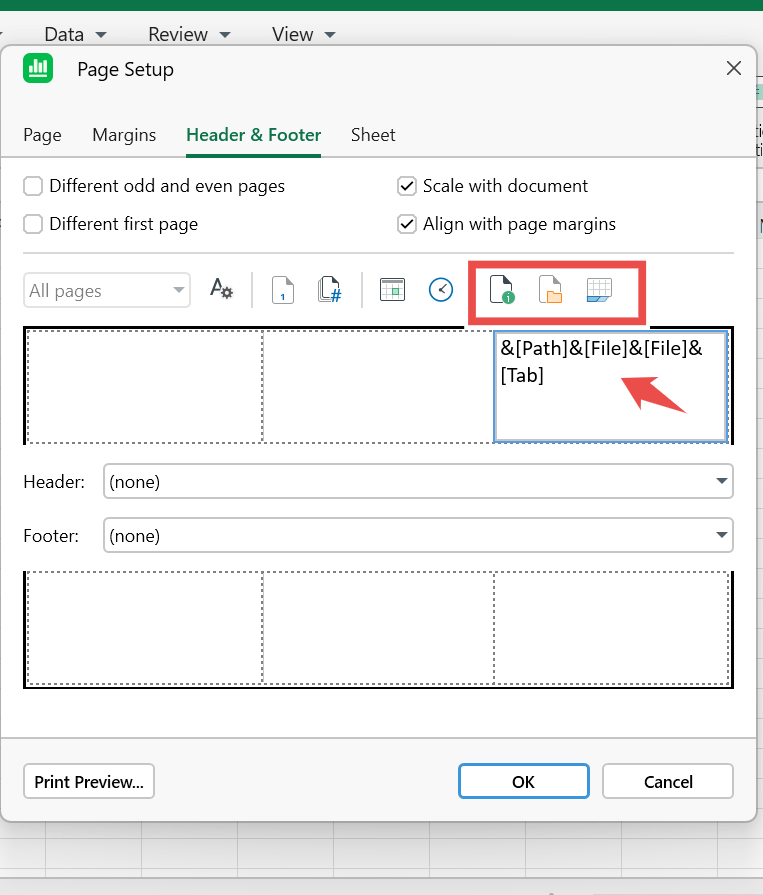Close the Page Setup dialog
The image size is (763, 895).
[x=734, y=68]
